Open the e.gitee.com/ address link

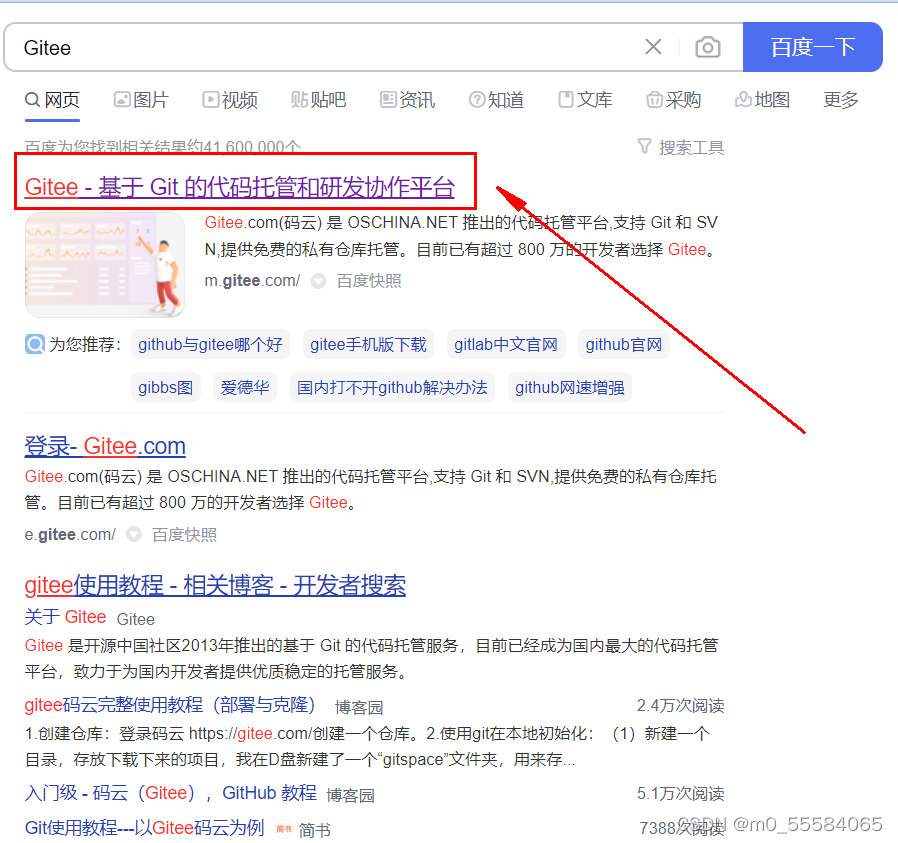click(x=70, y=534)
